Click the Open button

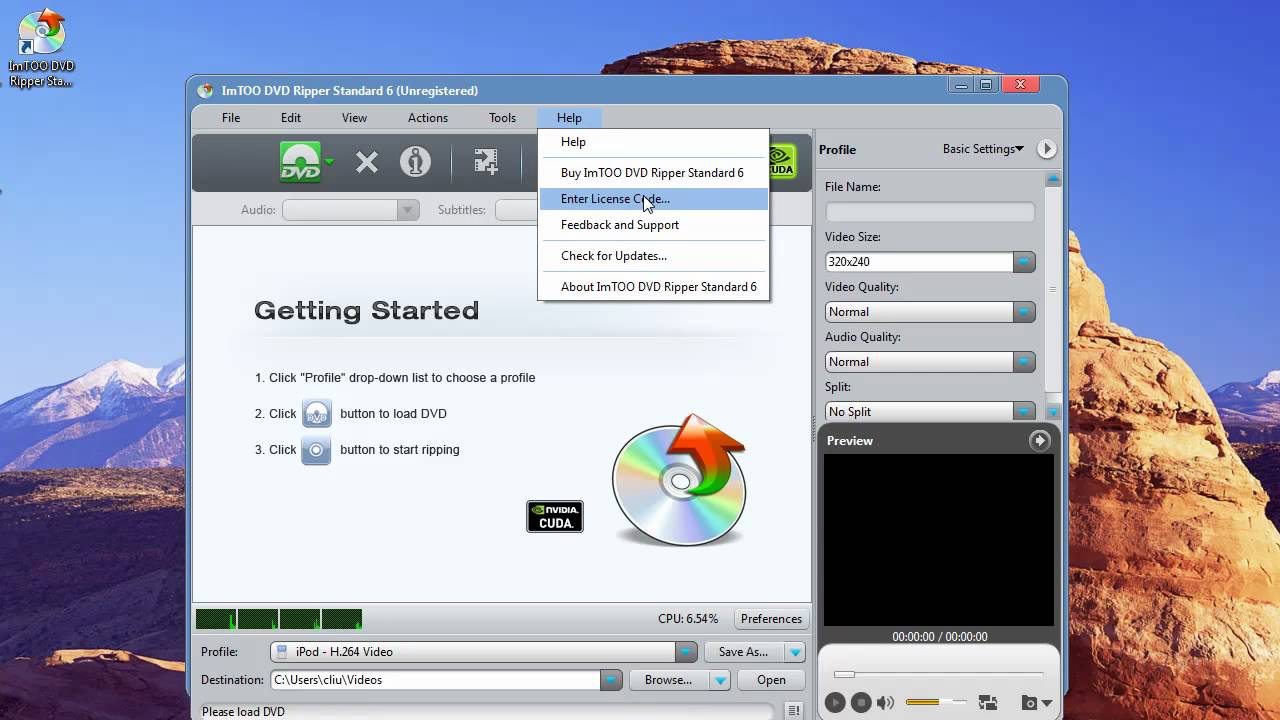(771, 680)
